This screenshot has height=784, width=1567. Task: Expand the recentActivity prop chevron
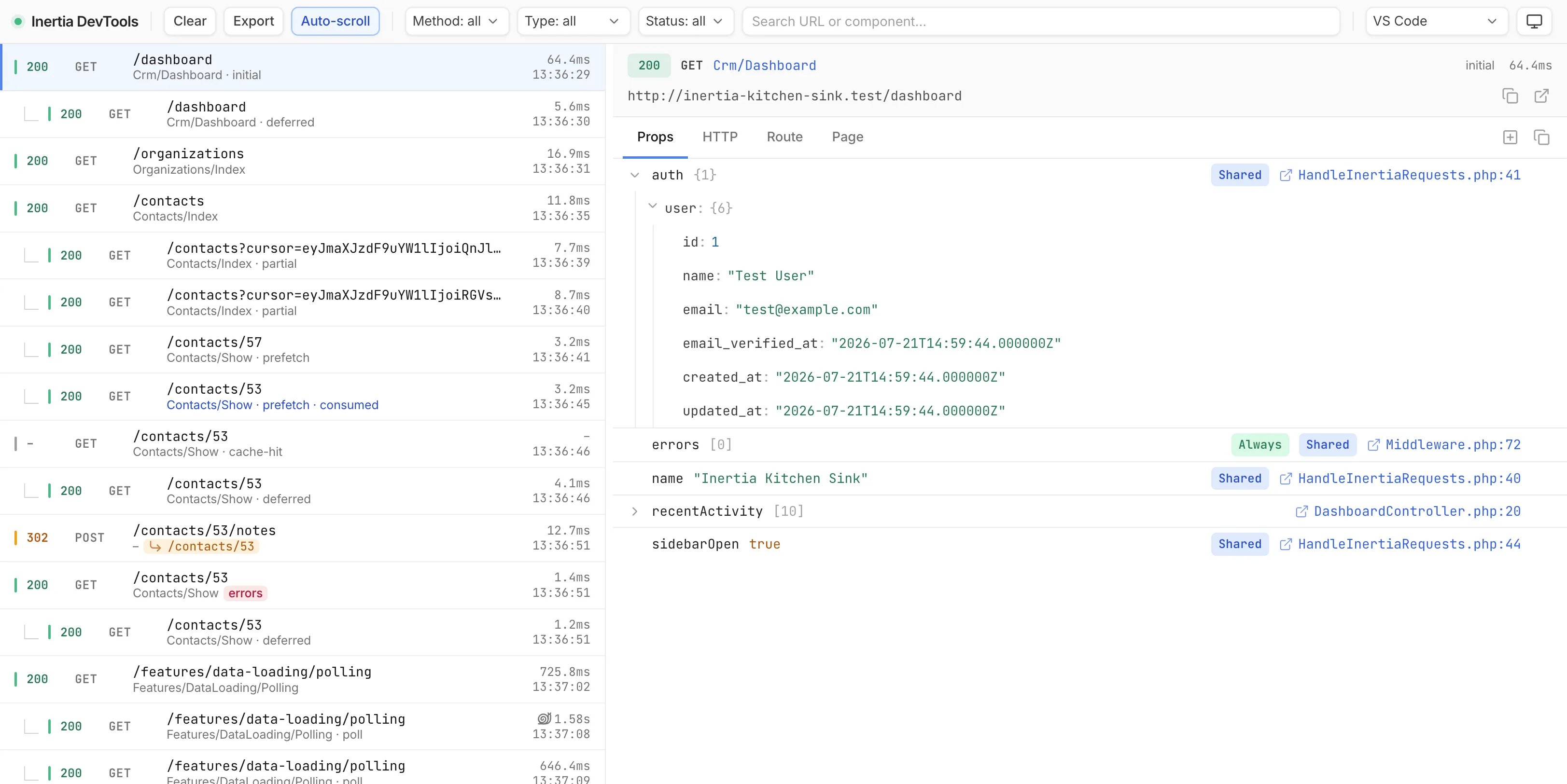(635, 512)
